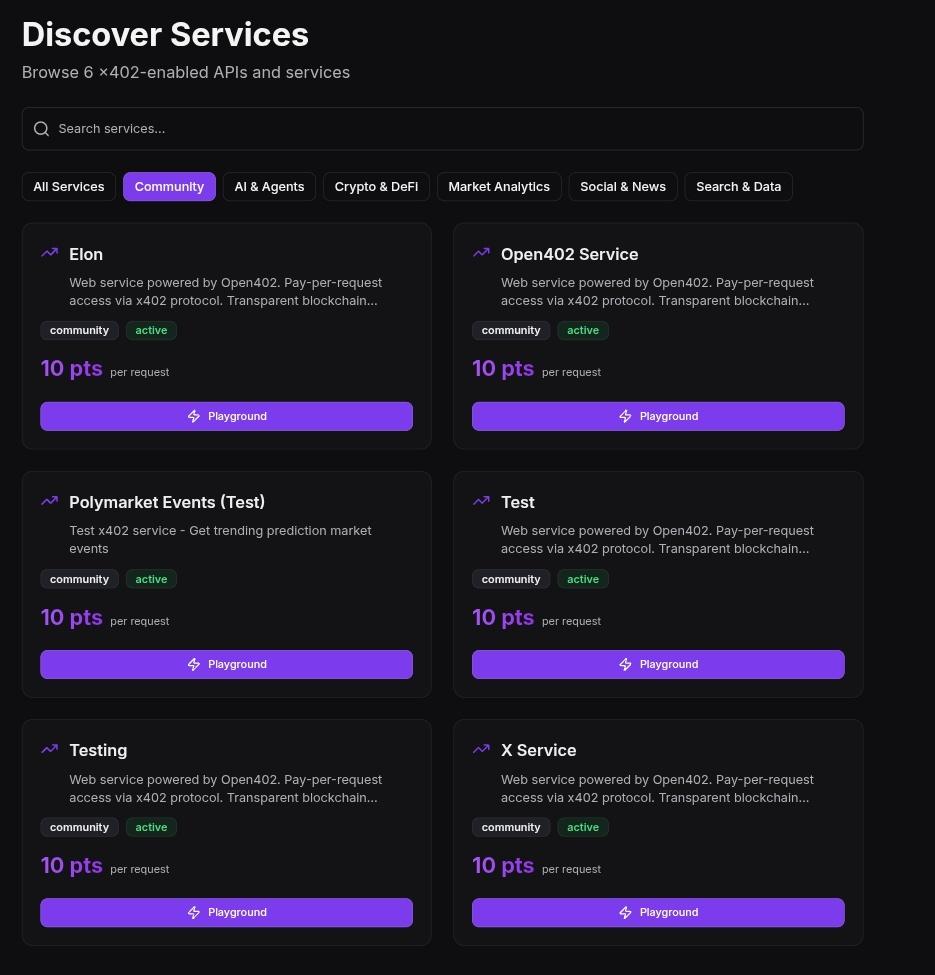Toggle the active badge on X Service card
Viewport: 935px width, 975px height.
click(x=583, y=827)
